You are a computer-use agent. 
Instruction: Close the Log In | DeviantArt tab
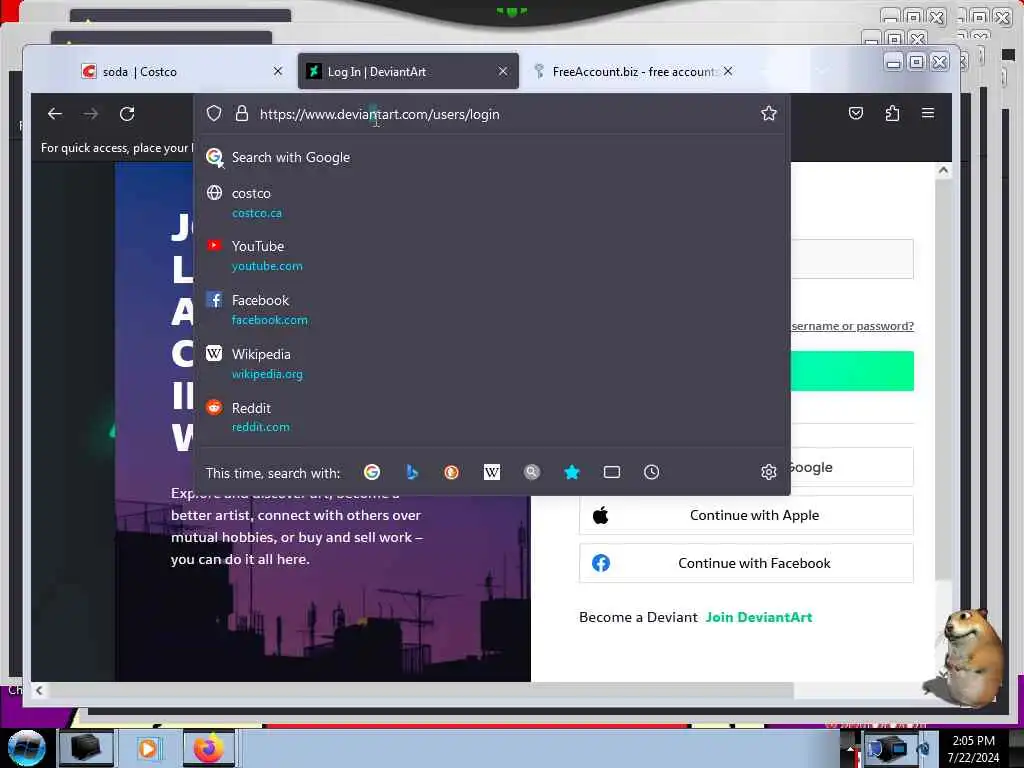(x=502, y=71)
